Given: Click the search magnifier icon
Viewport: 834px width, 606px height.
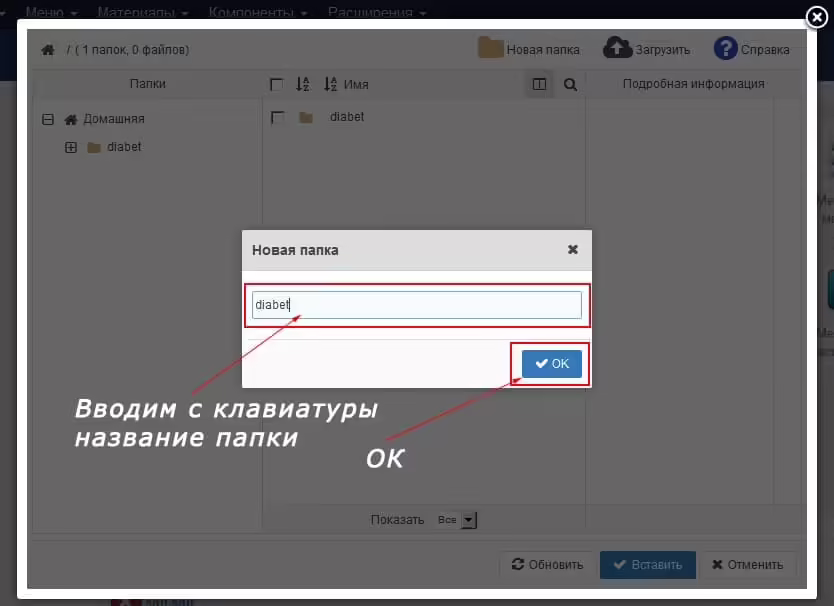Looking at the screenshot, I should tap(570, 85).
